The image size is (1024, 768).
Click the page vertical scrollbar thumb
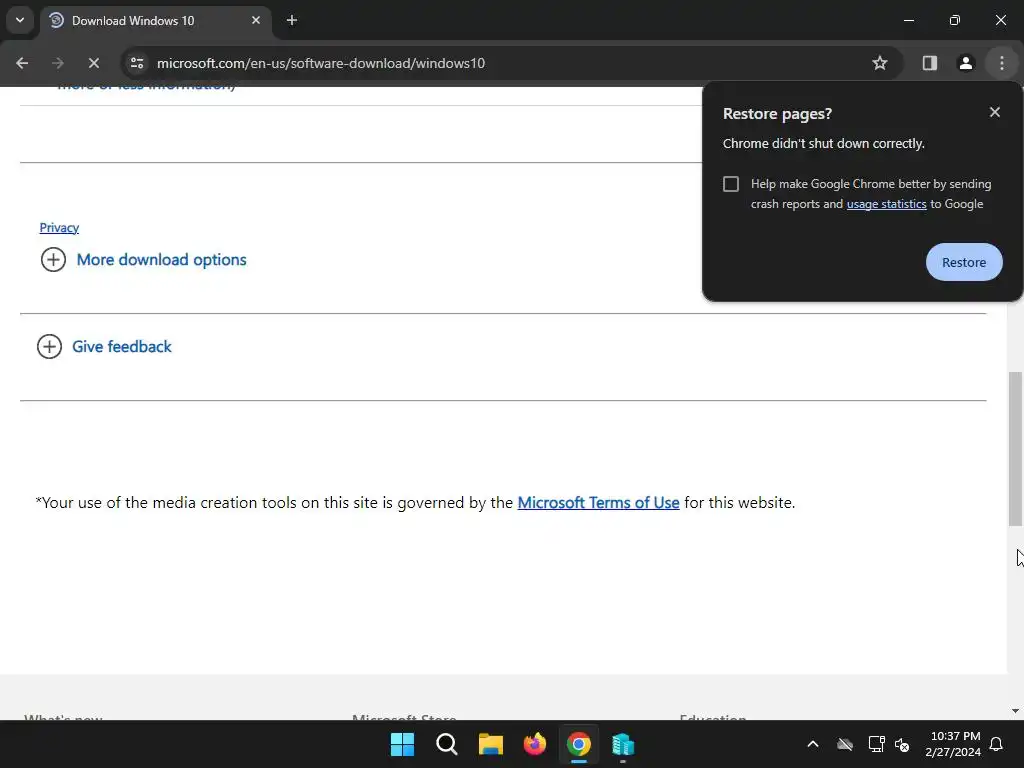point(1015,449)
